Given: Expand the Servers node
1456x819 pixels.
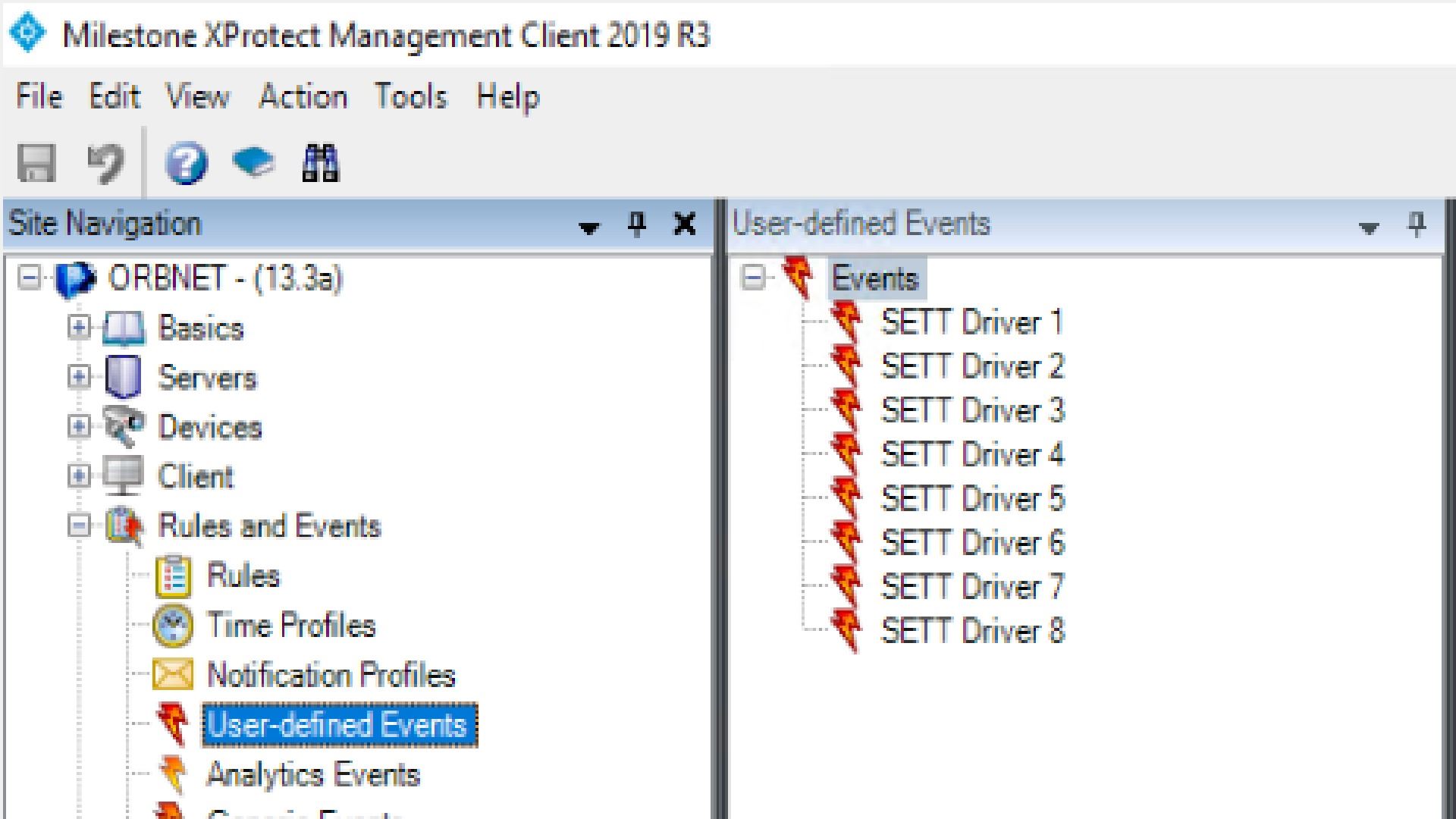Looking at the screenshot, I should click(x=78, y=377).
